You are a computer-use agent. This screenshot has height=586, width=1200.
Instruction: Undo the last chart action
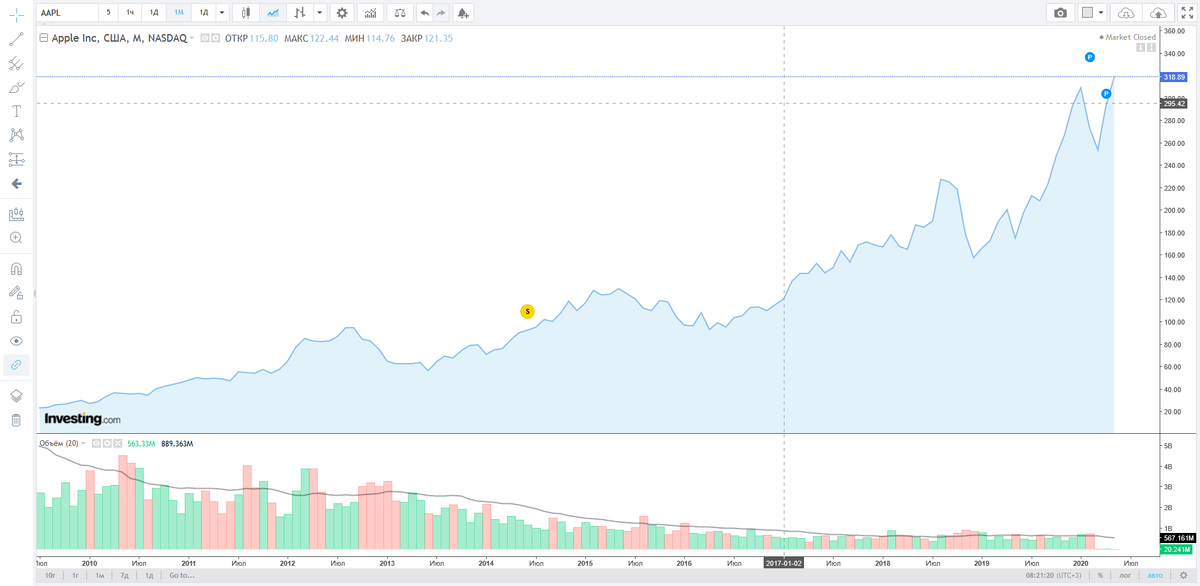(426, 13)
